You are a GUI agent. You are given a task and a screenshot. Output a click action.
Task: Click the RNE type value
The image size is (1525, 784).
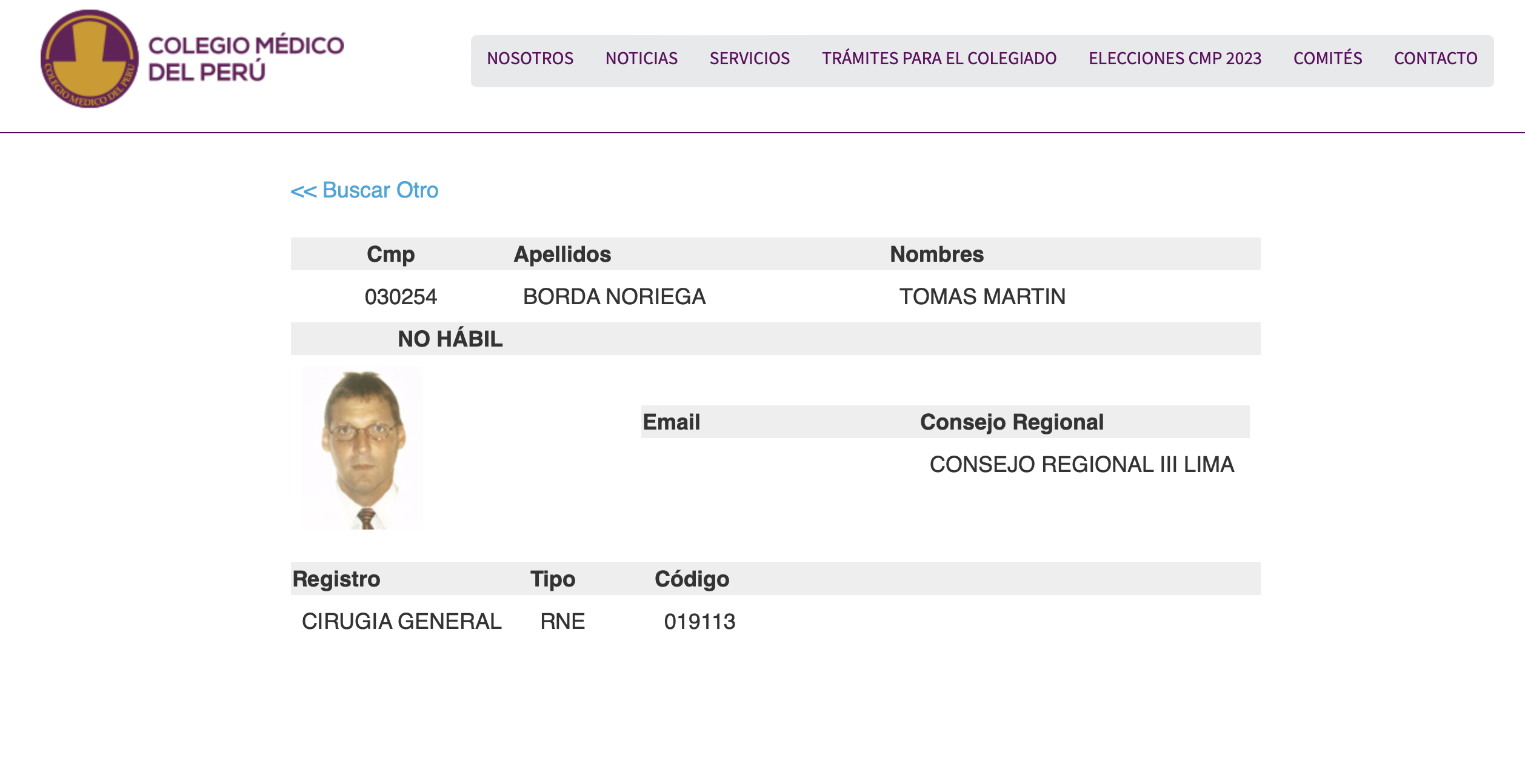pyautogui.click(x=562, y=622)
